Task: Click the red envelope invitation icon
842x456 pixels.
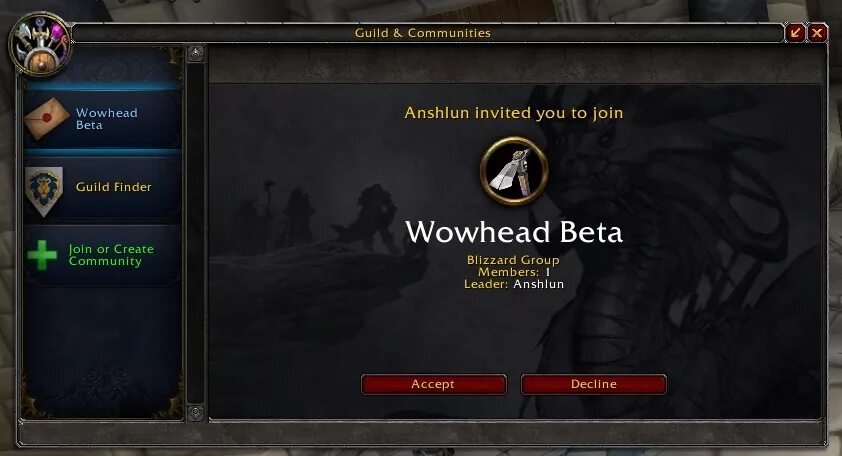Action: click(x=47, y=119)
